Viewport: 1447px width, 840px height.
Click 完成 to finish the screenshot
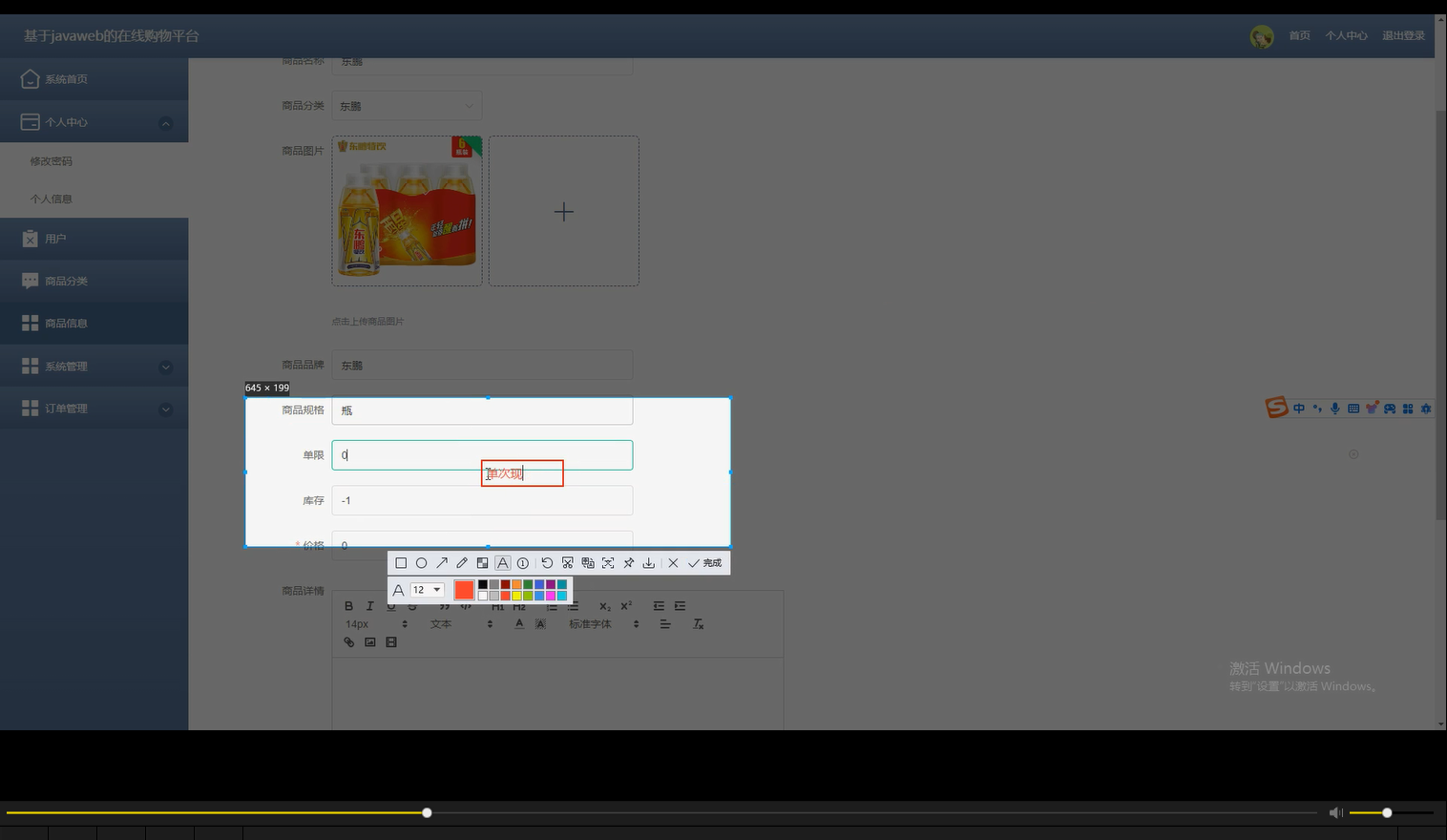(705, 562)
